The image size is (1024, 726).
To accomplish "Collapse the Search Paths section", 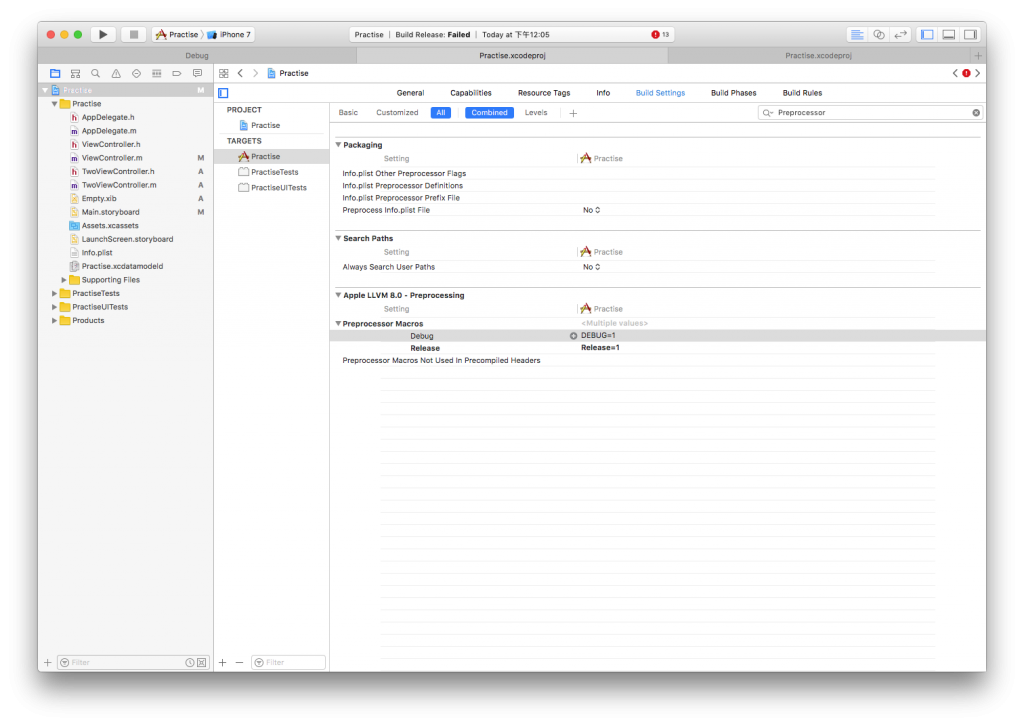I will click(338, 238).
